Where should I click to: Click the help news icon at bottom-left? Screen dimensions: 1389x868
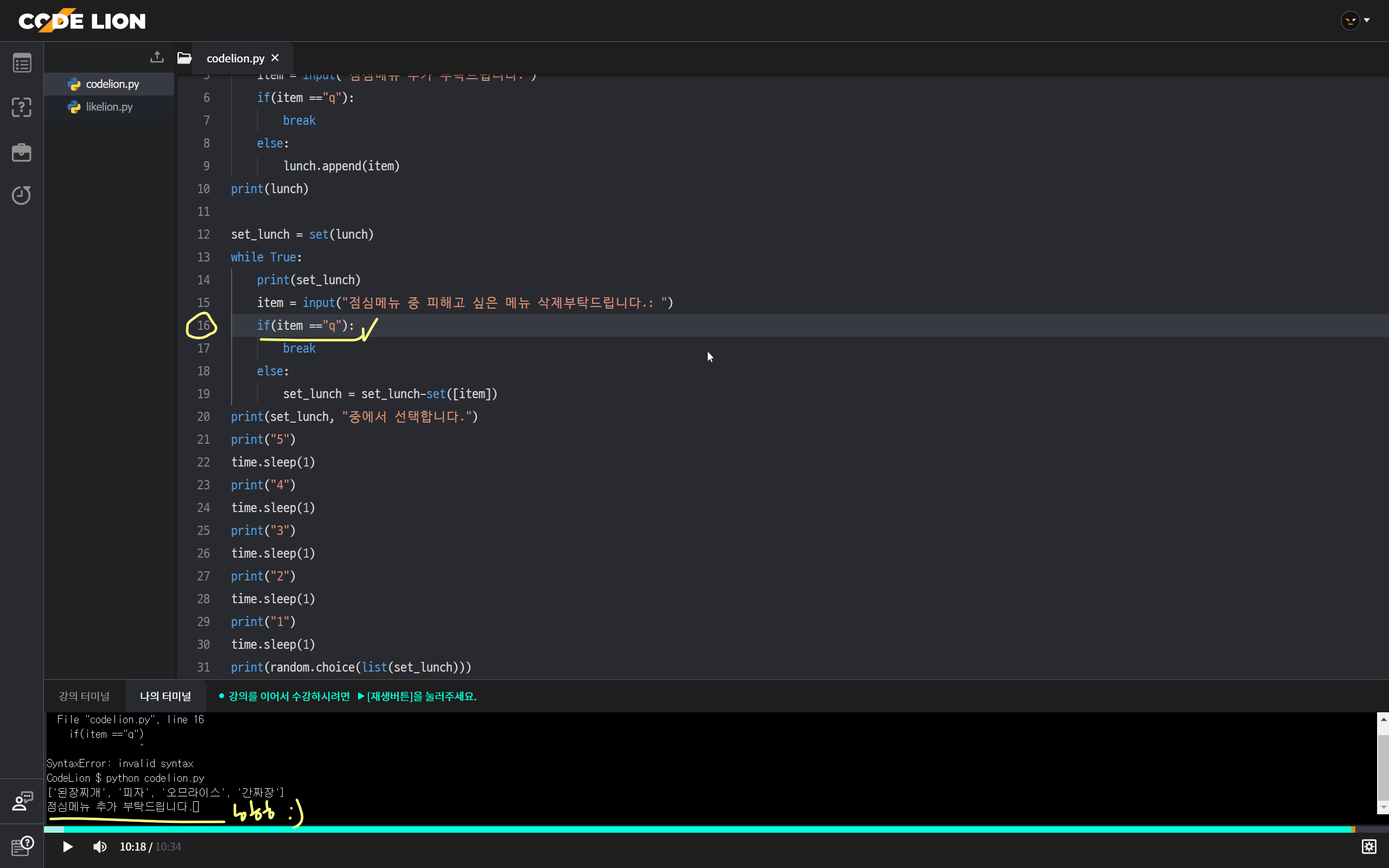click(x=22, y=846)
